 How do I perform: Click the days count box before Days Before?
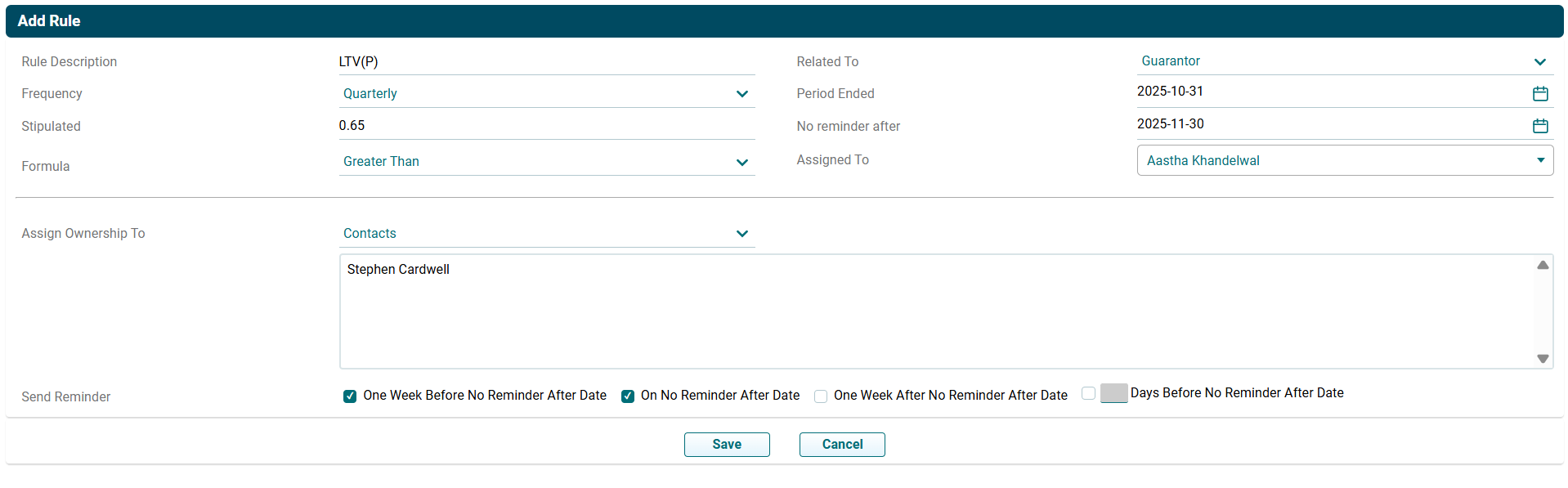(1113, 393)
